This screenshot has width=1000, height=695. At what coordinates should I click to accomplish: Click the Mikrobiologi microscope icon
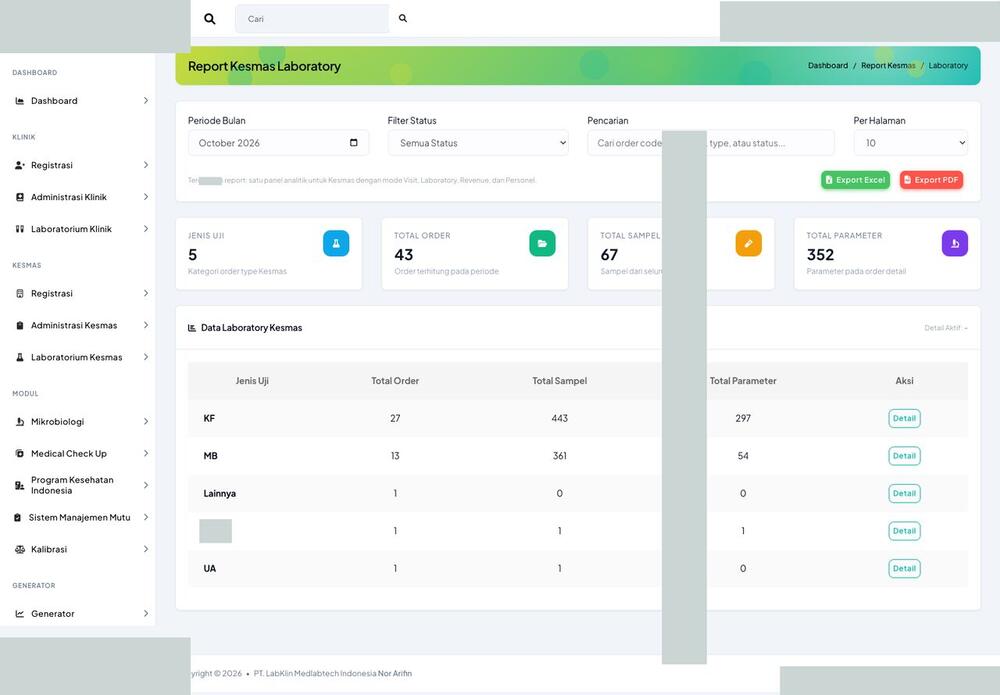pyautogui.click(x=20, y=421)
